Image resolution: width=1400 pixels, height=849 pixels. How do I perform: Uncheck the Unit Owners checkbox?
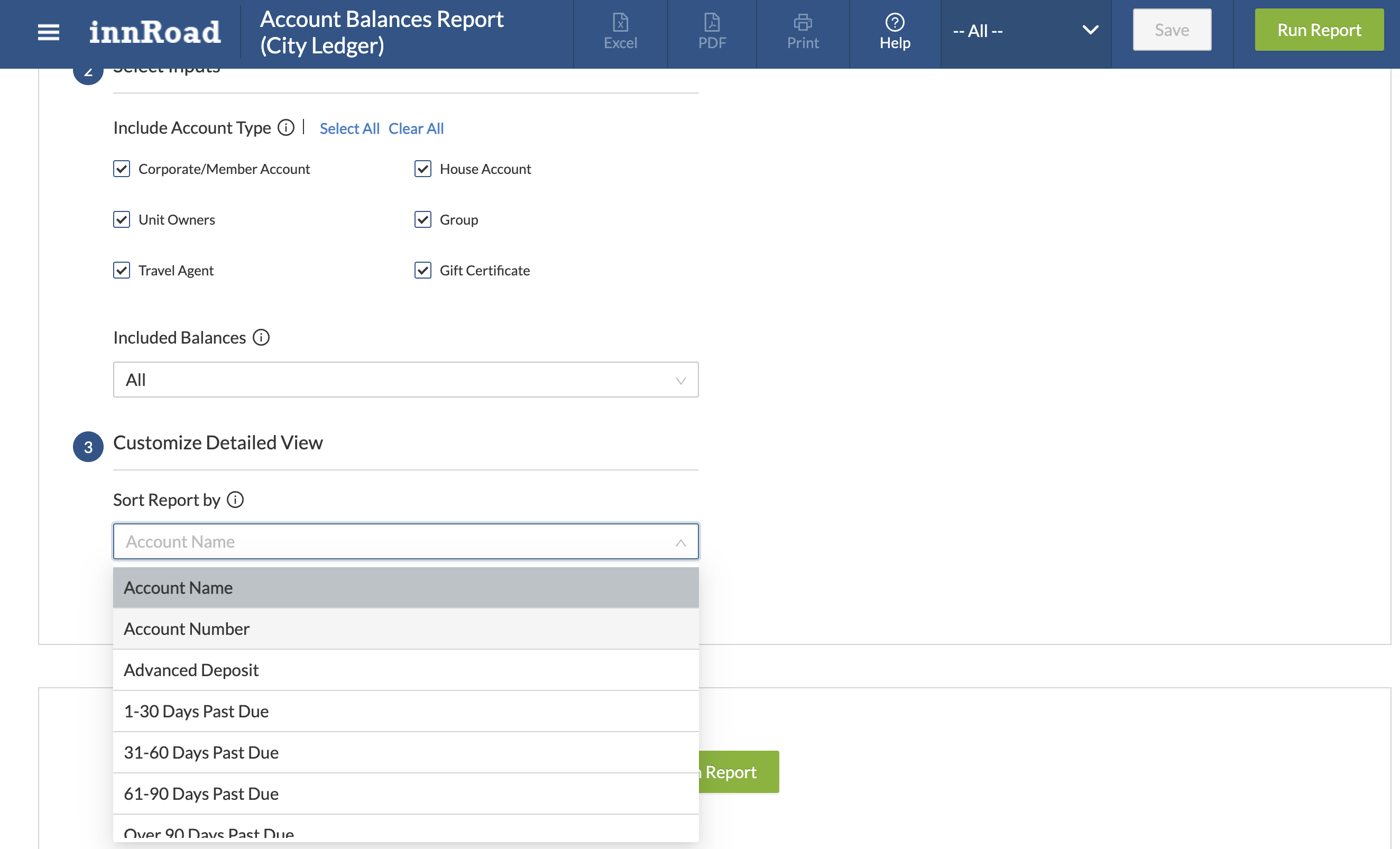tap(122, 219)
